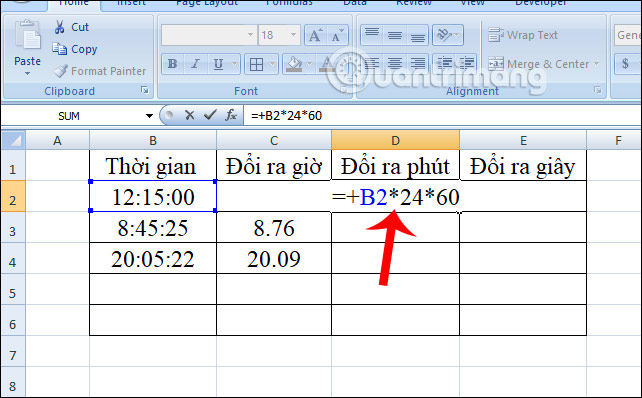Image resolution: width=642 pixels, height=398 pixels.
Task: Select column E header
Action: point(523,140)
